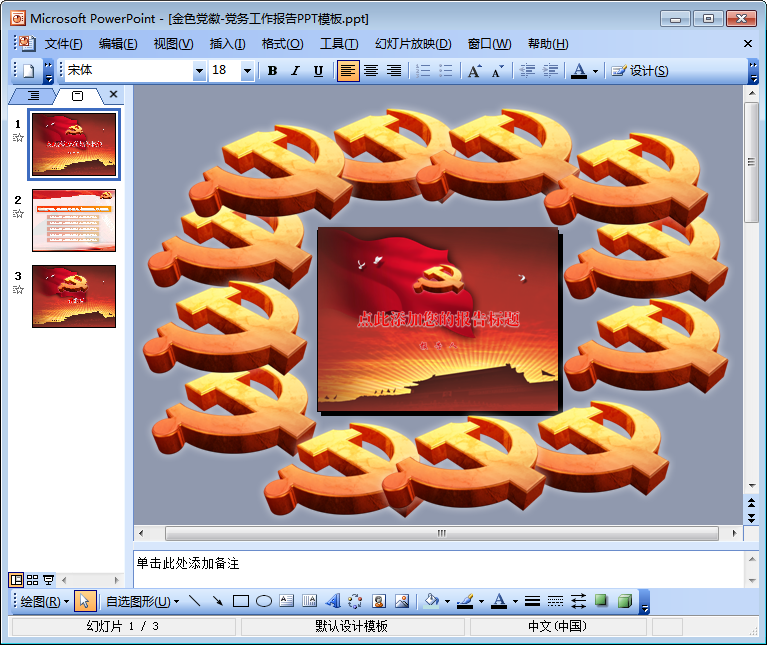Increase font size

point(474,71)
